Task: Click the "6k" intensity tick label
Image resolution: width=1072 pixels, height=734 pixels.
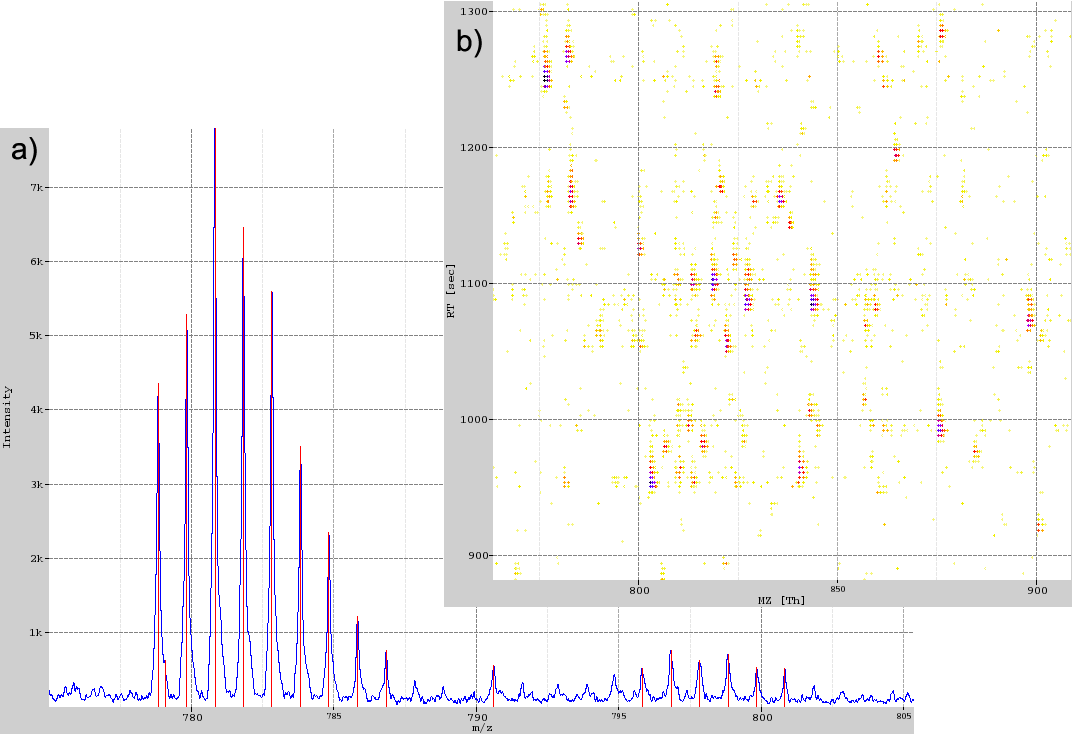Action: pos(36,261)
